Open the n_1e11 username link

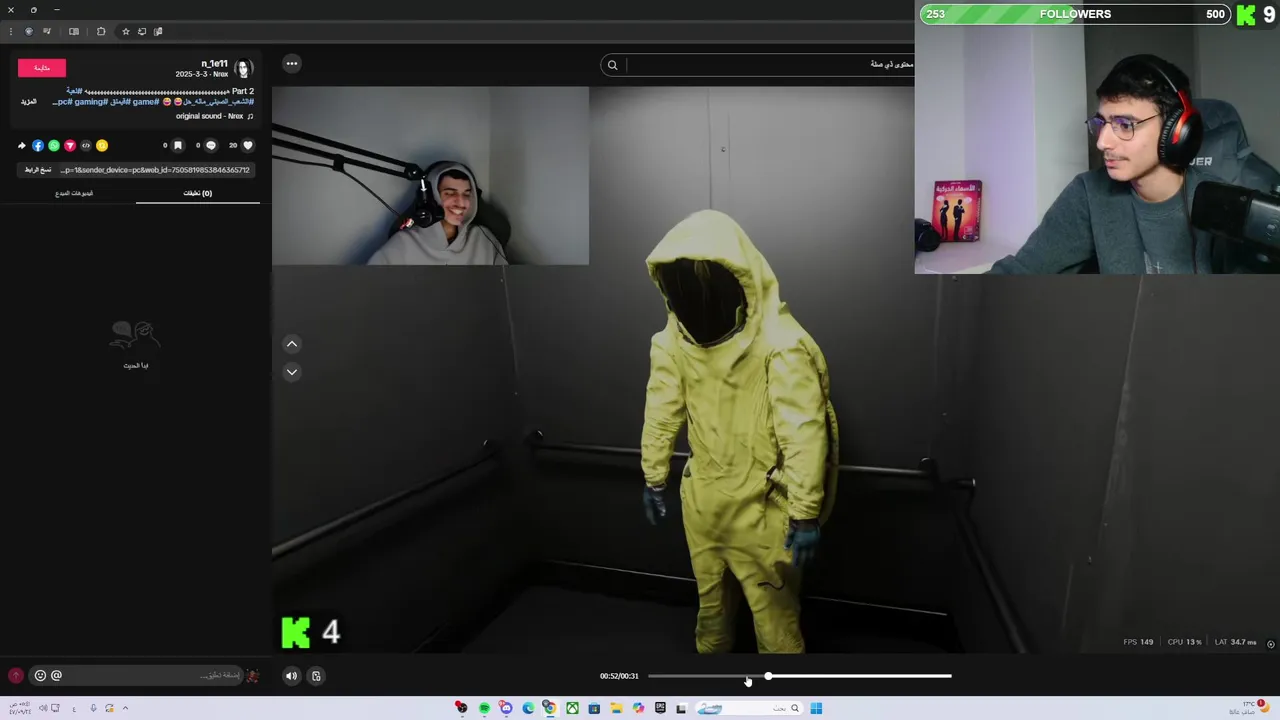click(214, 64)
